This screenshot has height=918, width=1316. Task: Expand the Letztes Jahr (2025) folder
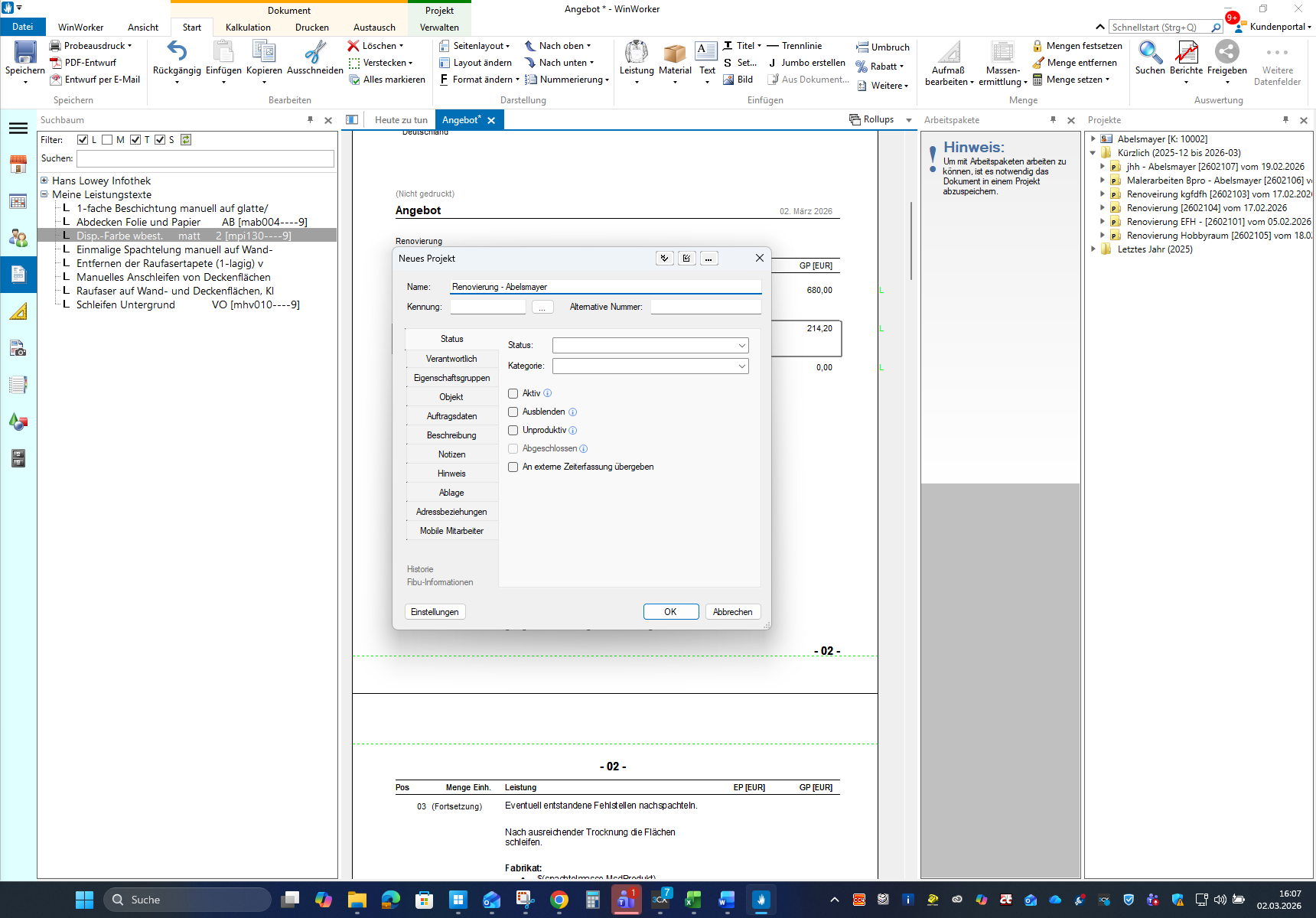tap(1093, 249)
